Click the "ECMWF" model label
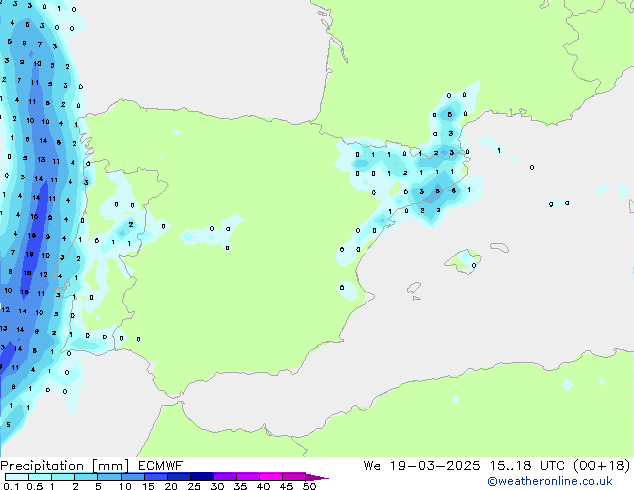This screenshot has height=490, width=634. [160, 466]
